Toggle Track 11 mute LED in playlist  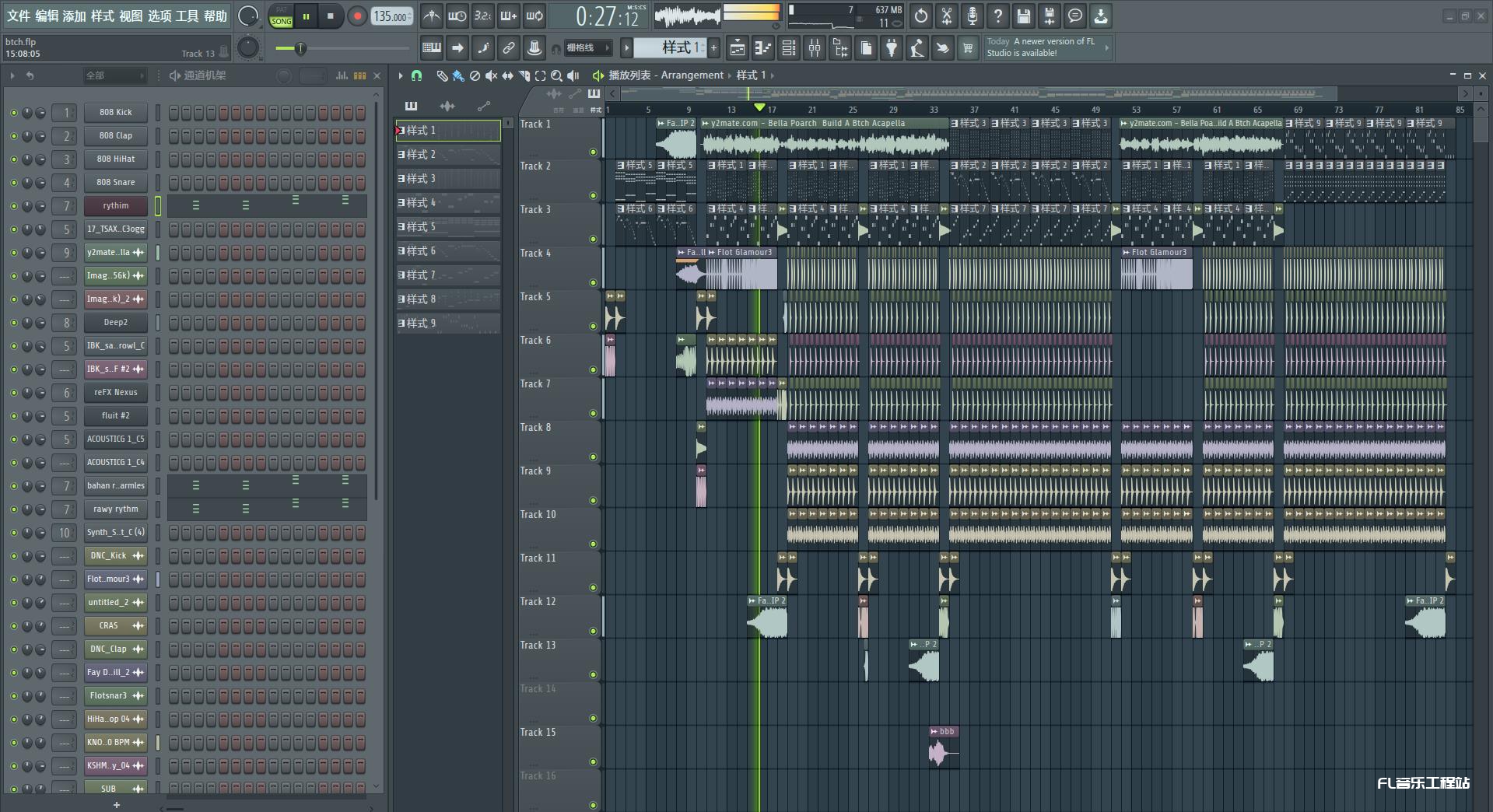[593, 587]
